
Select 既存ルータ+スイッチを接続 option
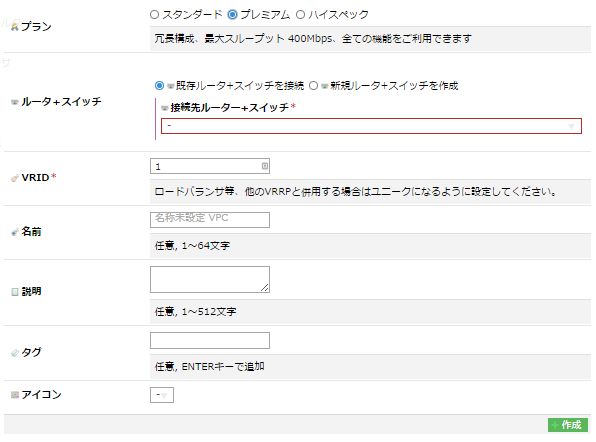click(x=159, y=86)
